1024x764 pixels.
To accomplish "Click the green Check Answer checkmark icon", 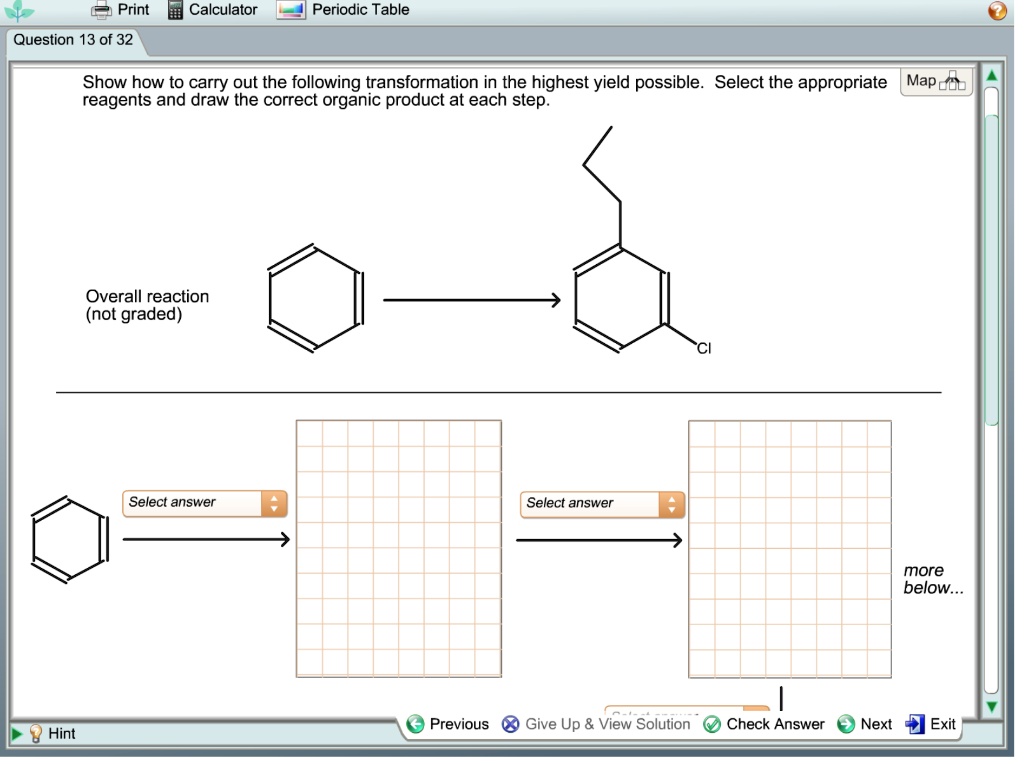I will pos(712,724).
